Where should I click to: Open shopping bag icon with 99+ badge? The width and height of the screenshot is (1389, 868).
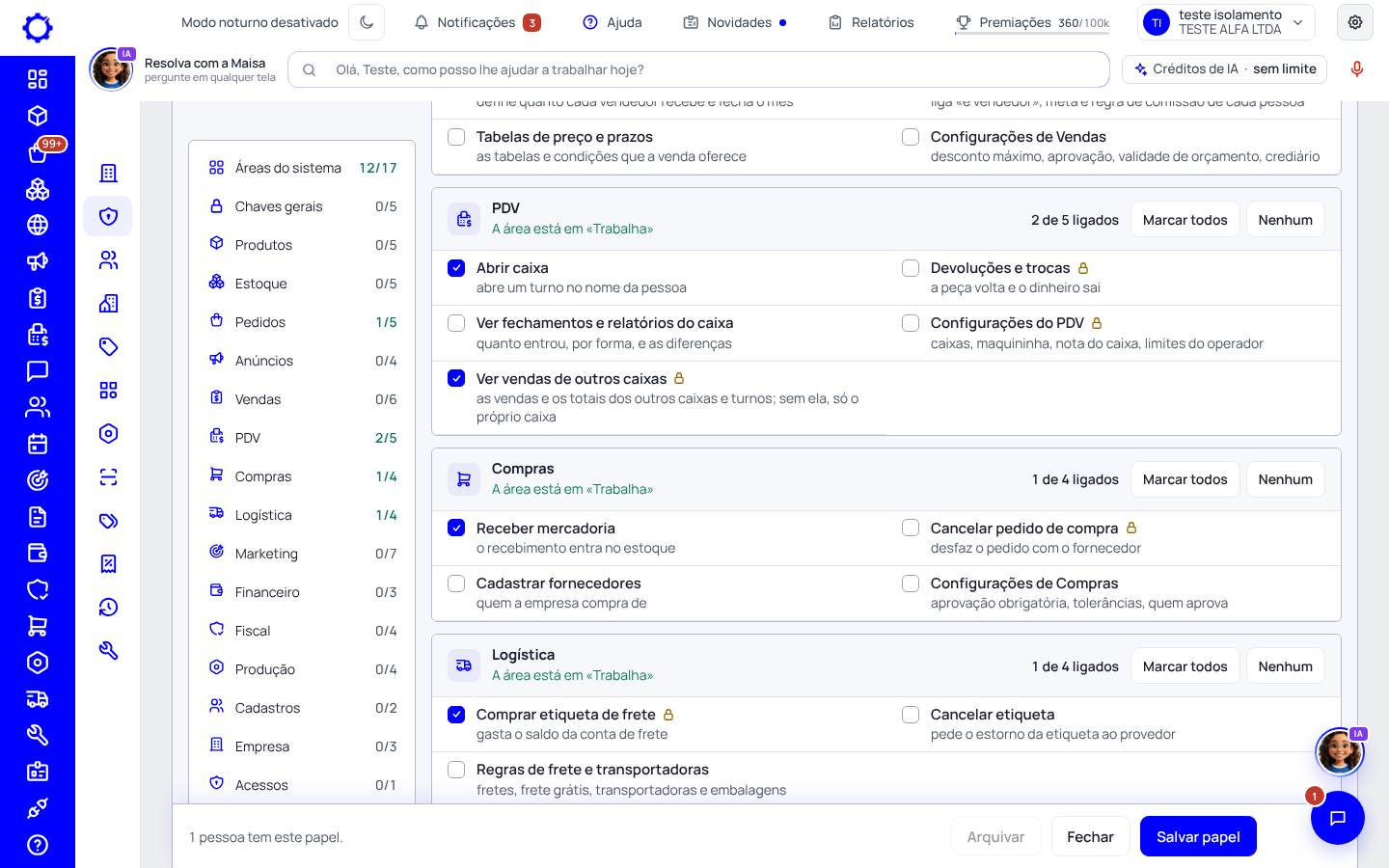38,152
